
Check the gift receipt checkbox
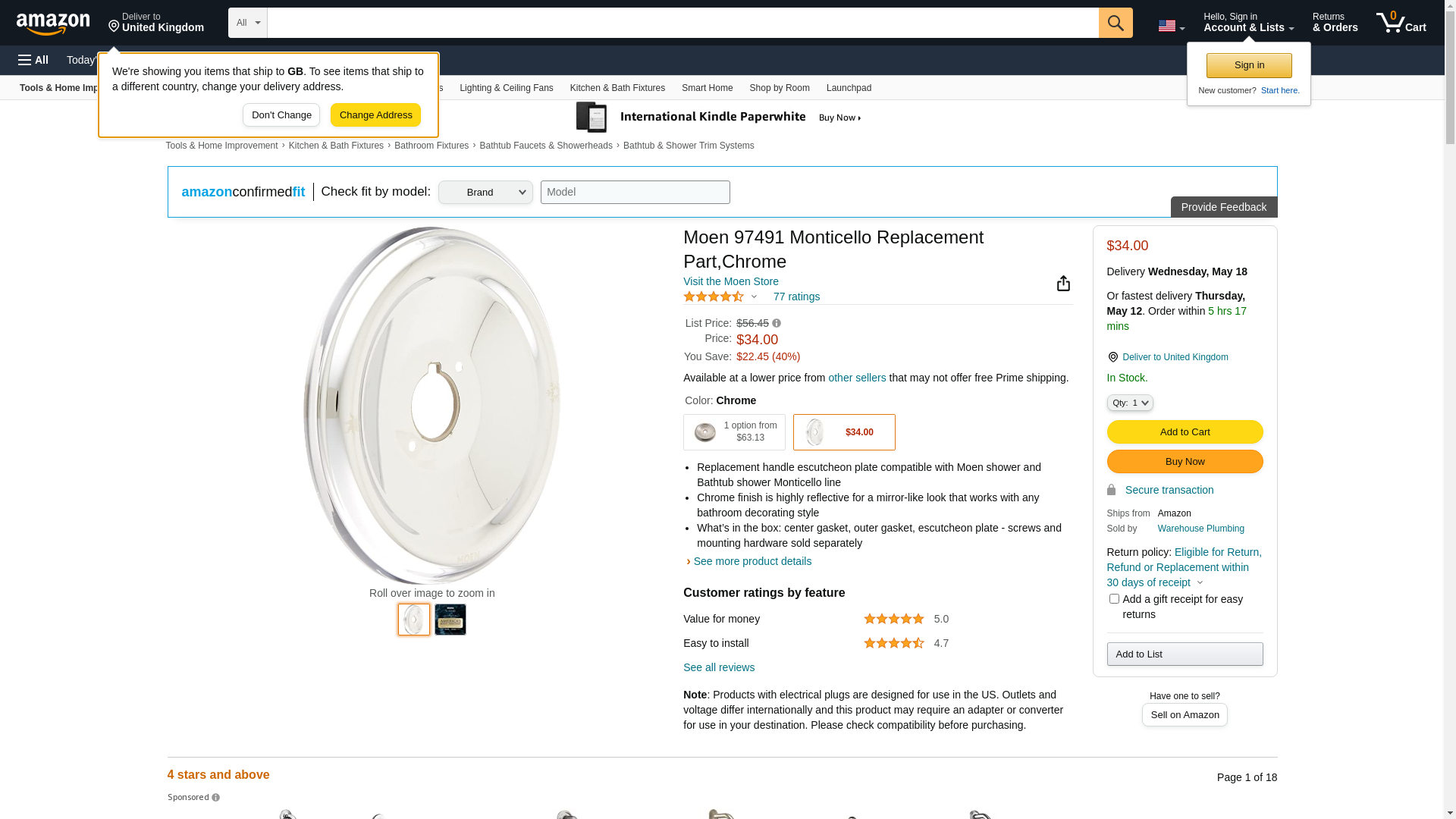point(1114,599)
